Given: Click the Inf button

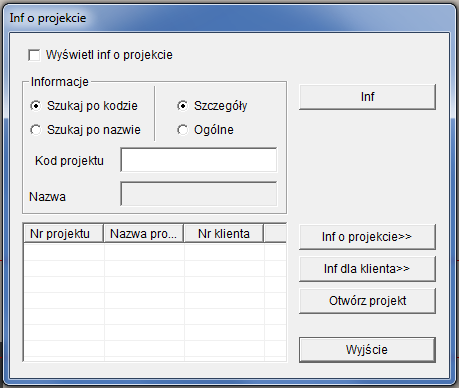Looking at the screenshot, I should point(367,97).
